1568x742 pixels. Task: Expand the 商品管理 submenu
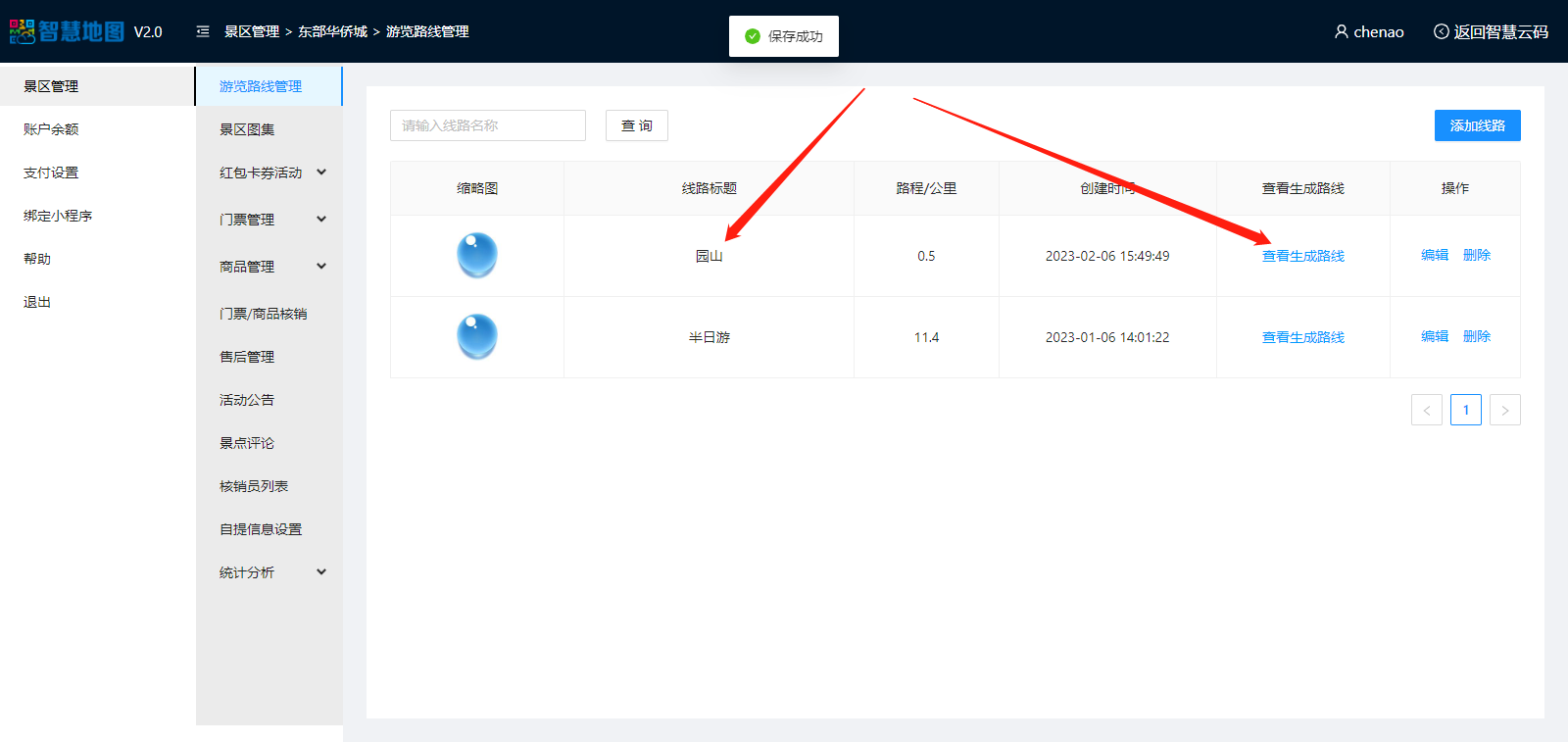click(x=320, y=267)
